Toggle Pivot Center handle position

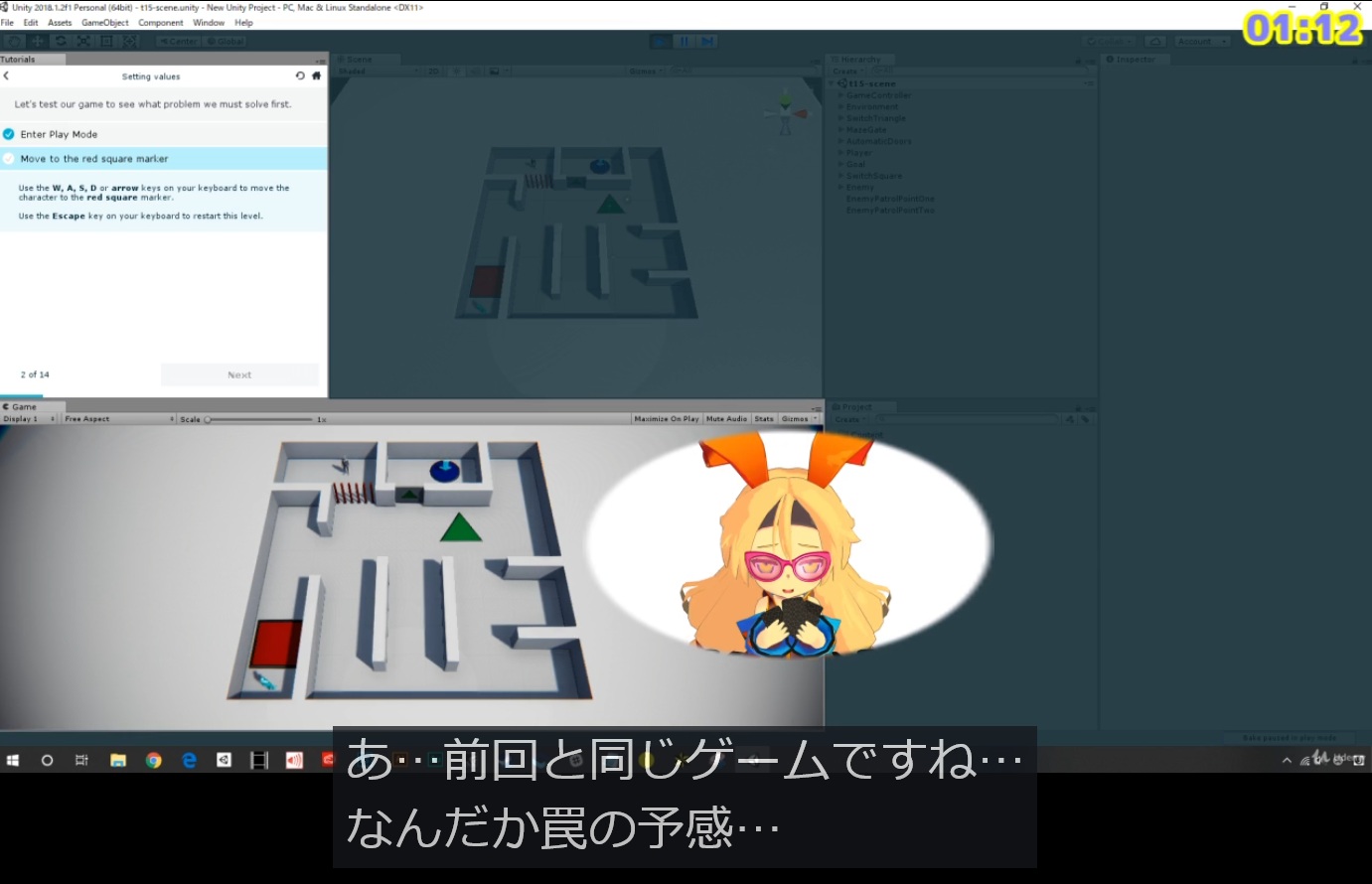pos(179,42)
